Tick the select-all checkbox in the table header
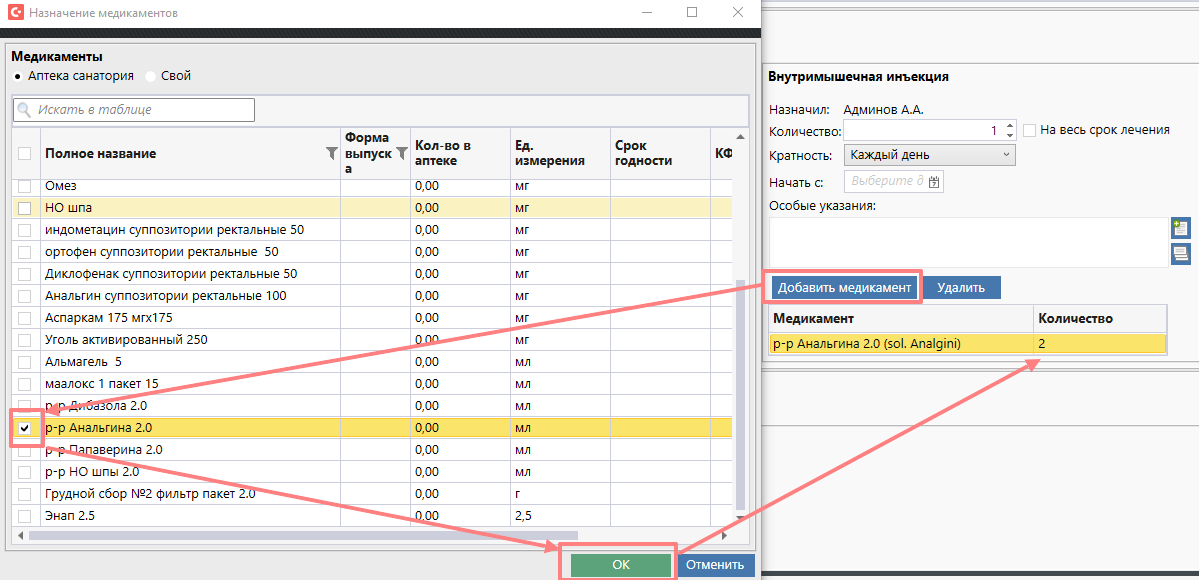 pos(25,154)
